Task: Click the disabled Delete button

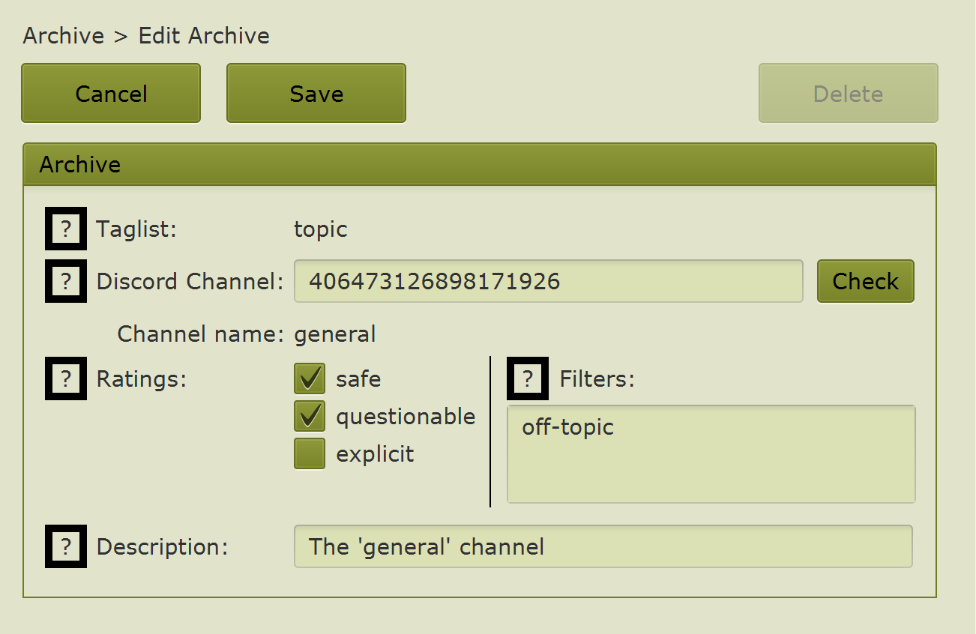Action: [848, 93]
